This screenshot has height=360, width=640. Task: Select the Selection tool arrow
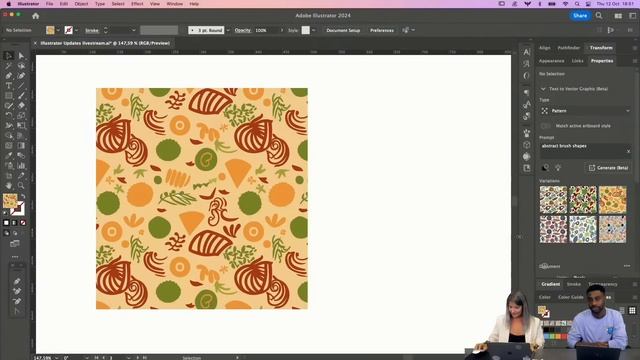click(x=9, y=56)
